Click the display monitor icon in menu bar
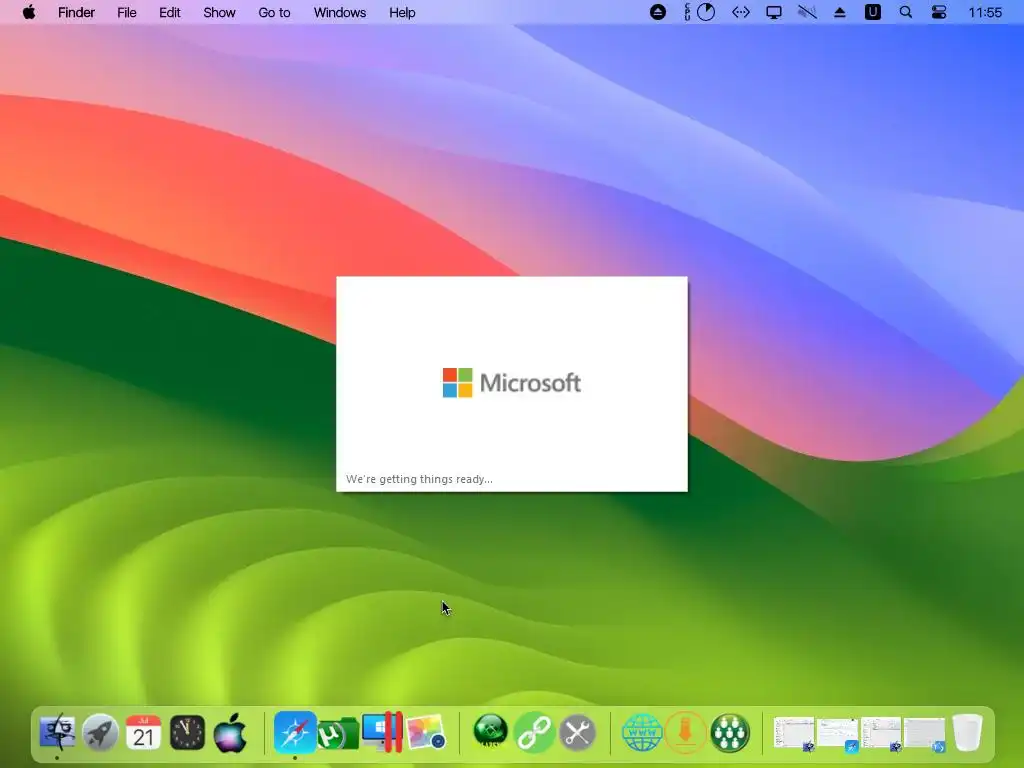1024x768 pixels. 774,12
